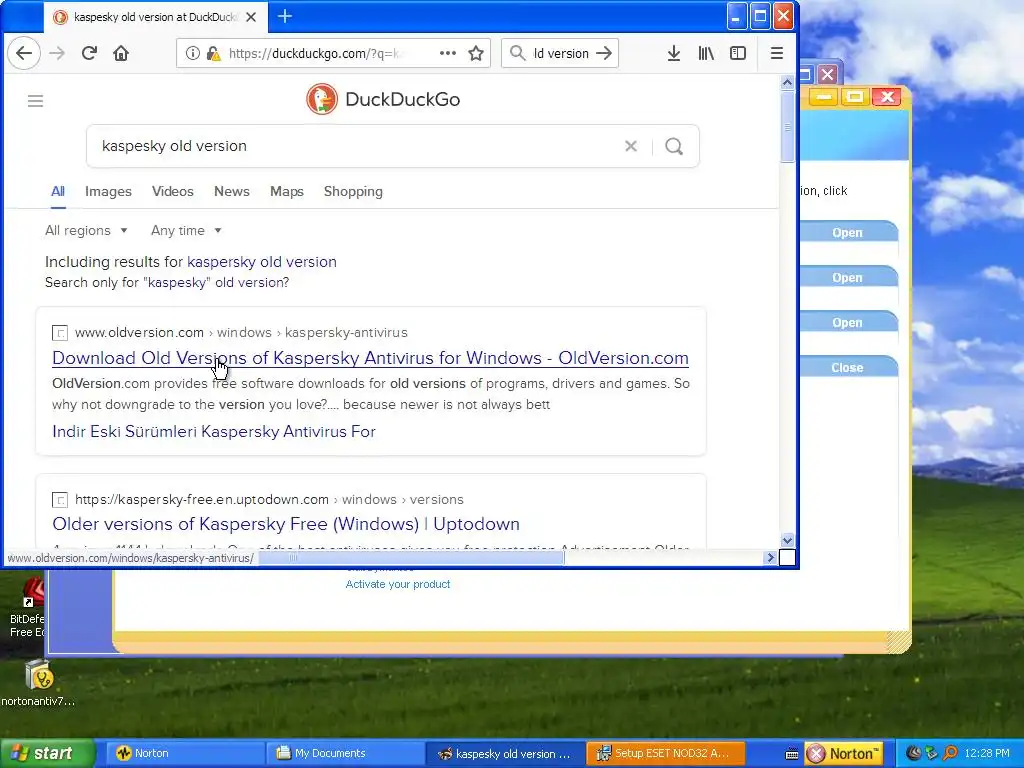Click the oldversion.com result favicon
The width and height of the screenshot is (1024, 768).
(x=59, y=333)
